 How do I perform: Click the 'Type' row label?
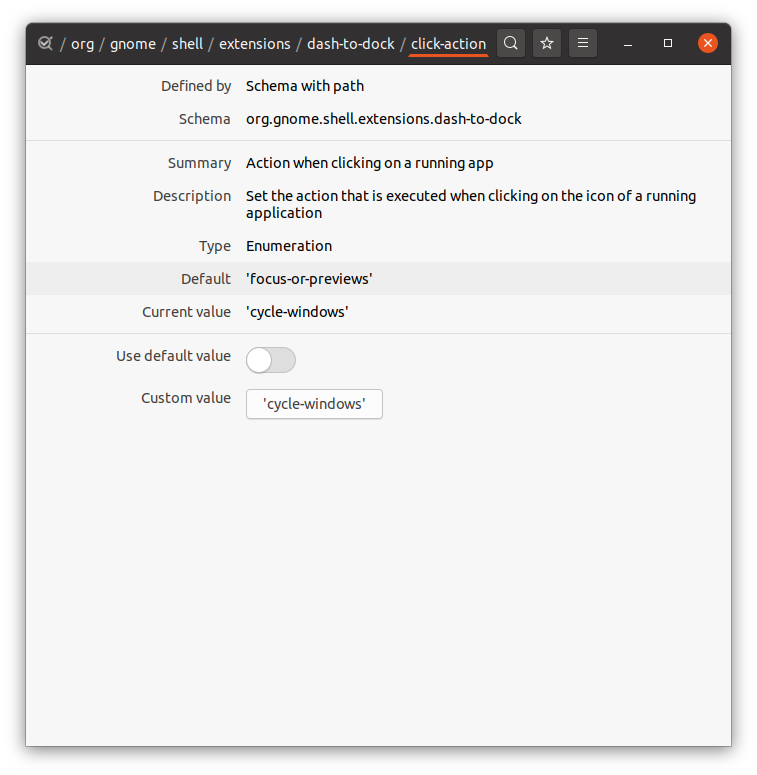tap(215, 246)
